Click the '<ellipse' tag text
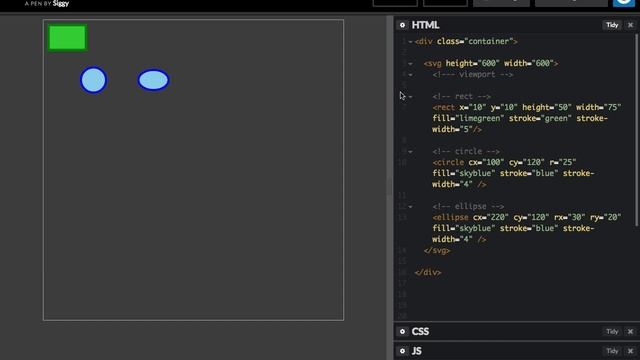Image resolution: width=640 pixels, height=360 pixels. [x=451, y=218]
